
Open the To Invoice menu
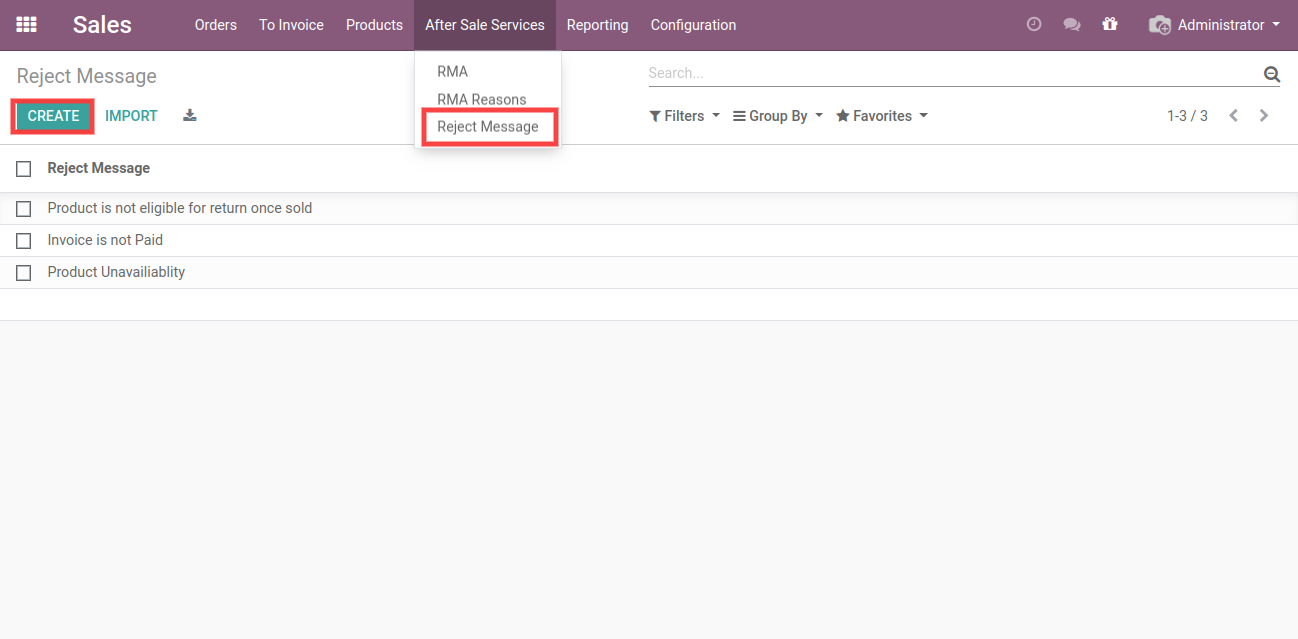(x=291, y=25)
